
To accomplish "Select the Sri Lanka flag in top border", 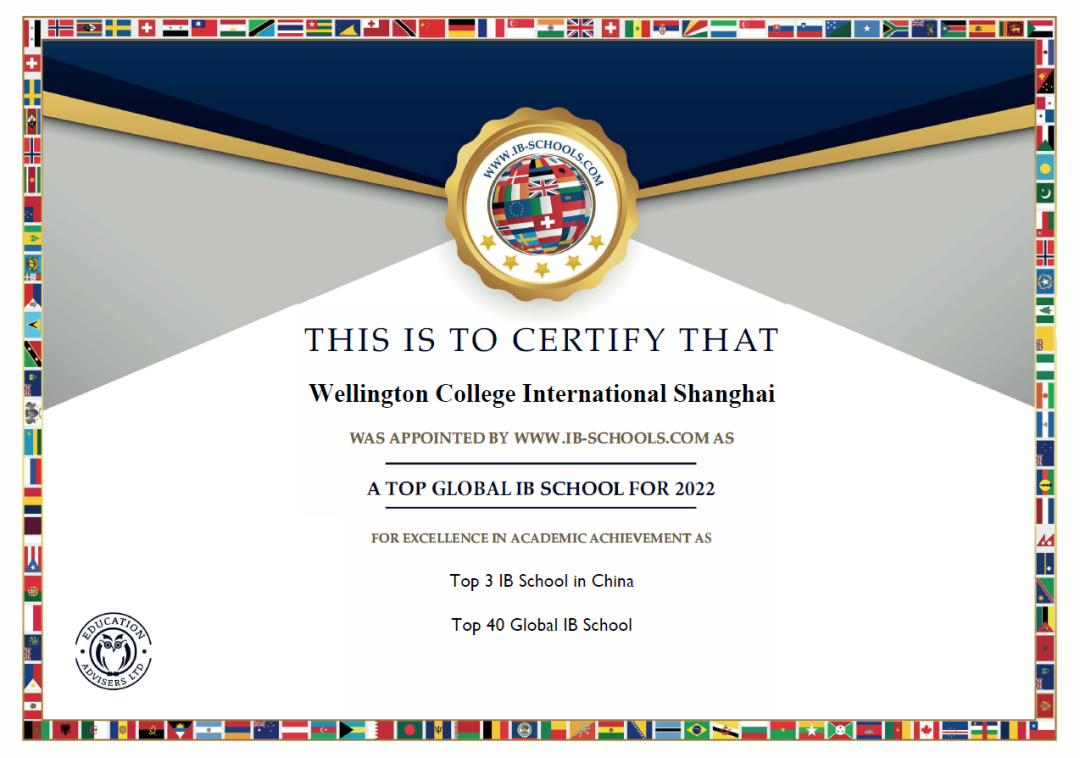I will coord(1011,29).
